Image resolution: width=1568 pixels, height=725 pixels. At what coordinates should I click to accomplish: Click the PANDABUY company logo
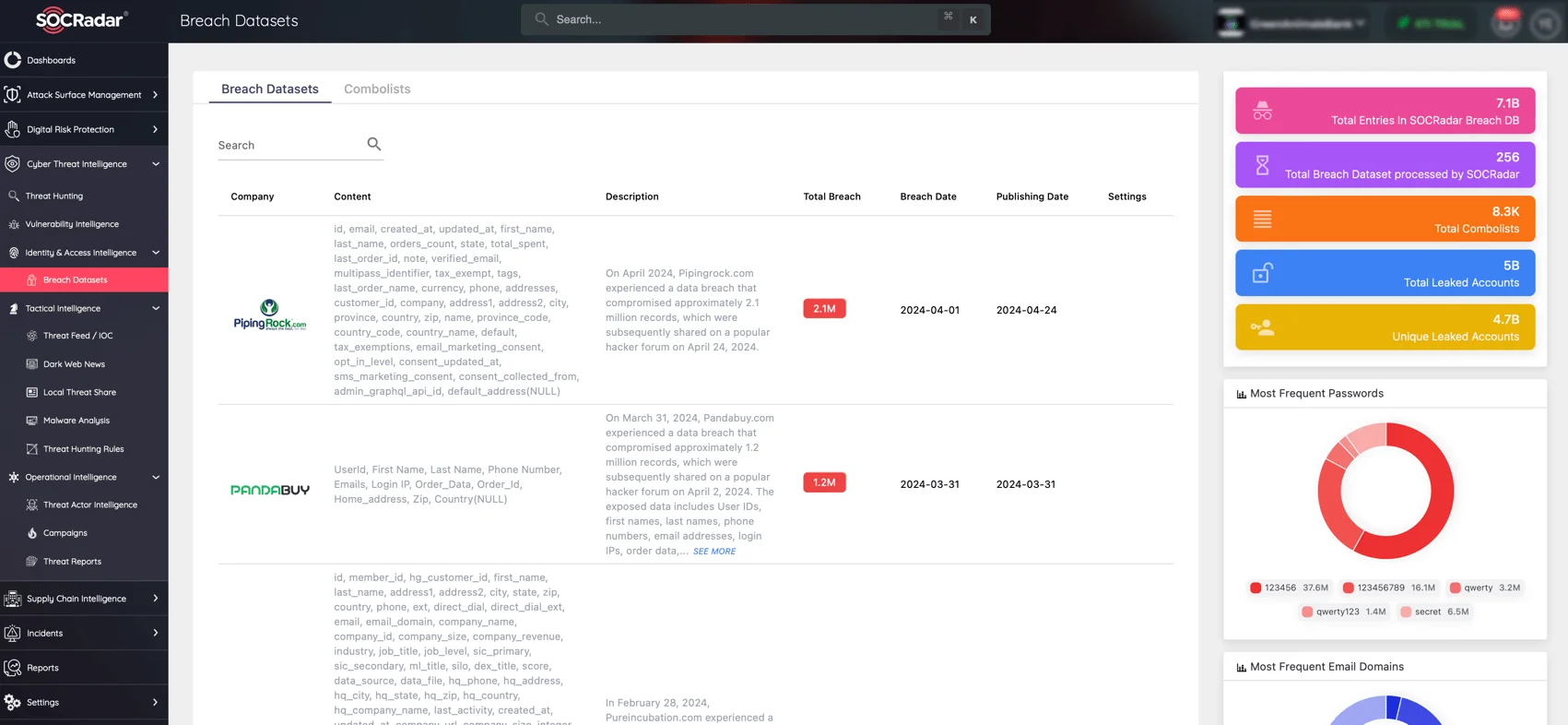click(x=270, y=490)
